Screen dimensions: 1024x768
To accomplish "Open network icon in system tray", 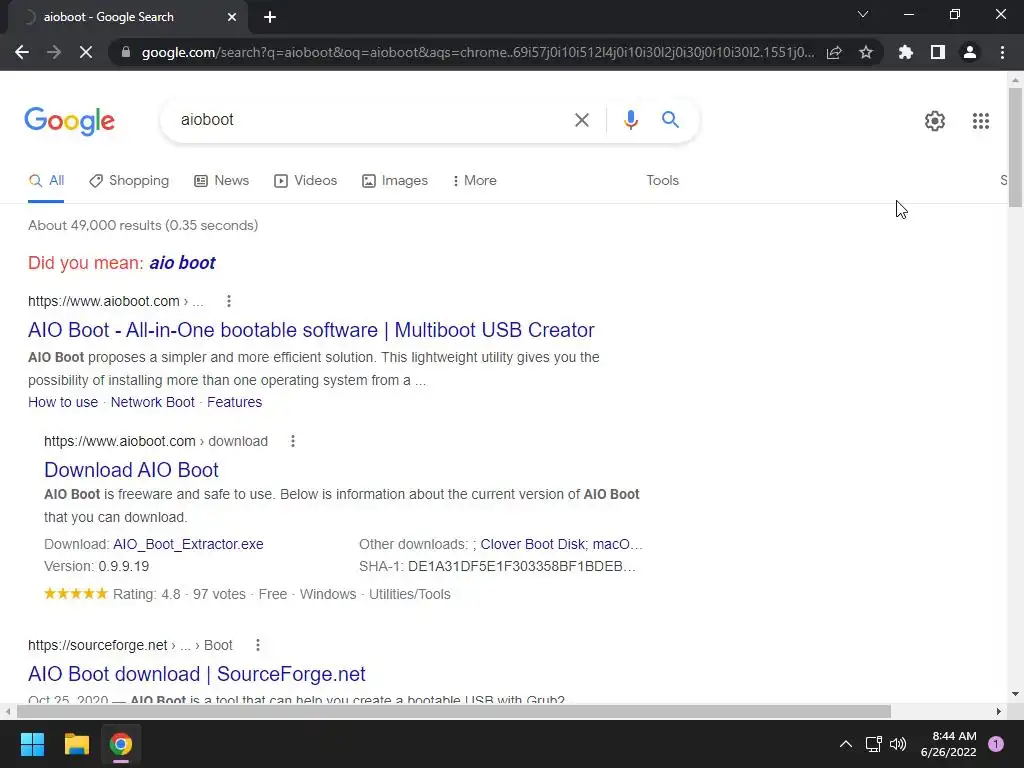I will coord(873,744).
